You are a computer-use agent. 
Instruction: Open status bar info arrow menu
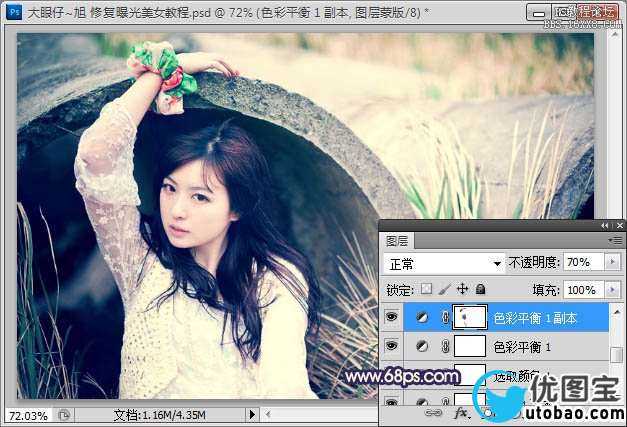[252, 415]
